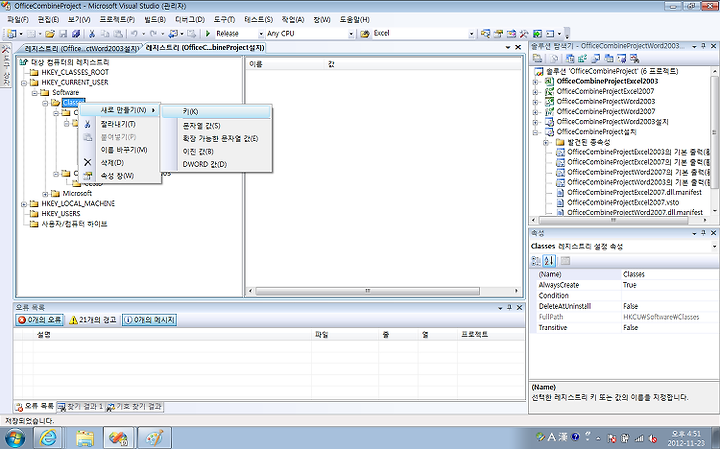Image resolution: width=720 pixels, height=449 pixels.
Task: Open the 빌드(B) menu
Action: coord(155,20)
